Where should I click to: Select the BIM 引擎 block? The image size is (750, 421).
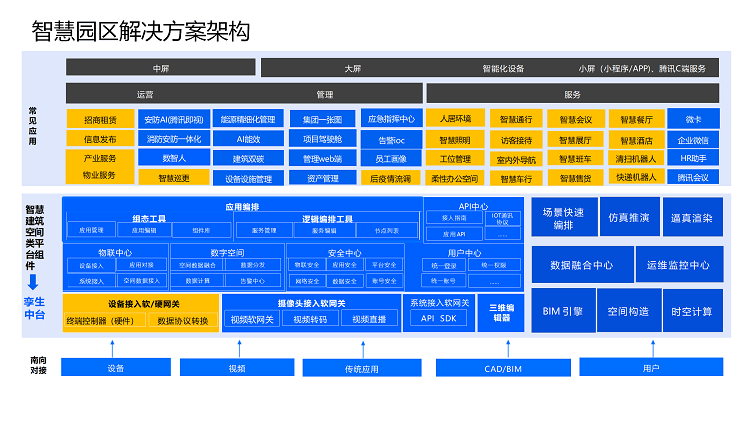point(563,311)
